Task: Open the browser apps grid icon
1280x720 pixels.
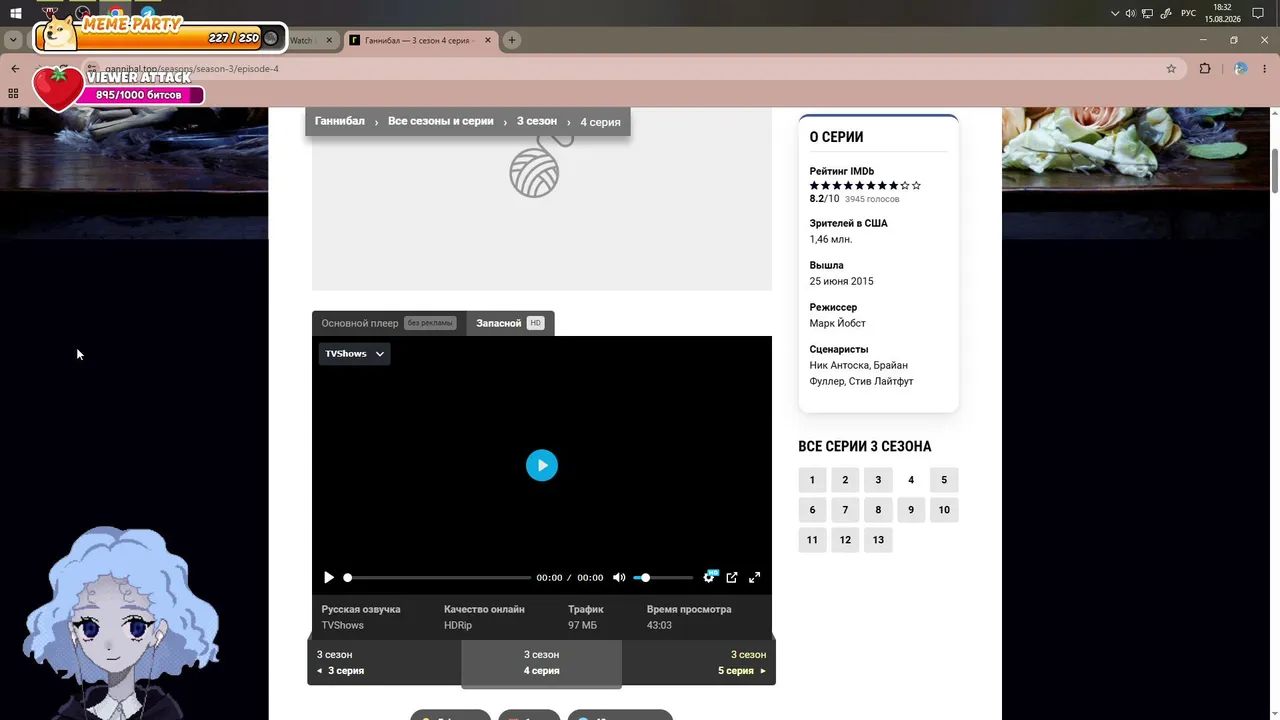Action: [x=13, y=93]
